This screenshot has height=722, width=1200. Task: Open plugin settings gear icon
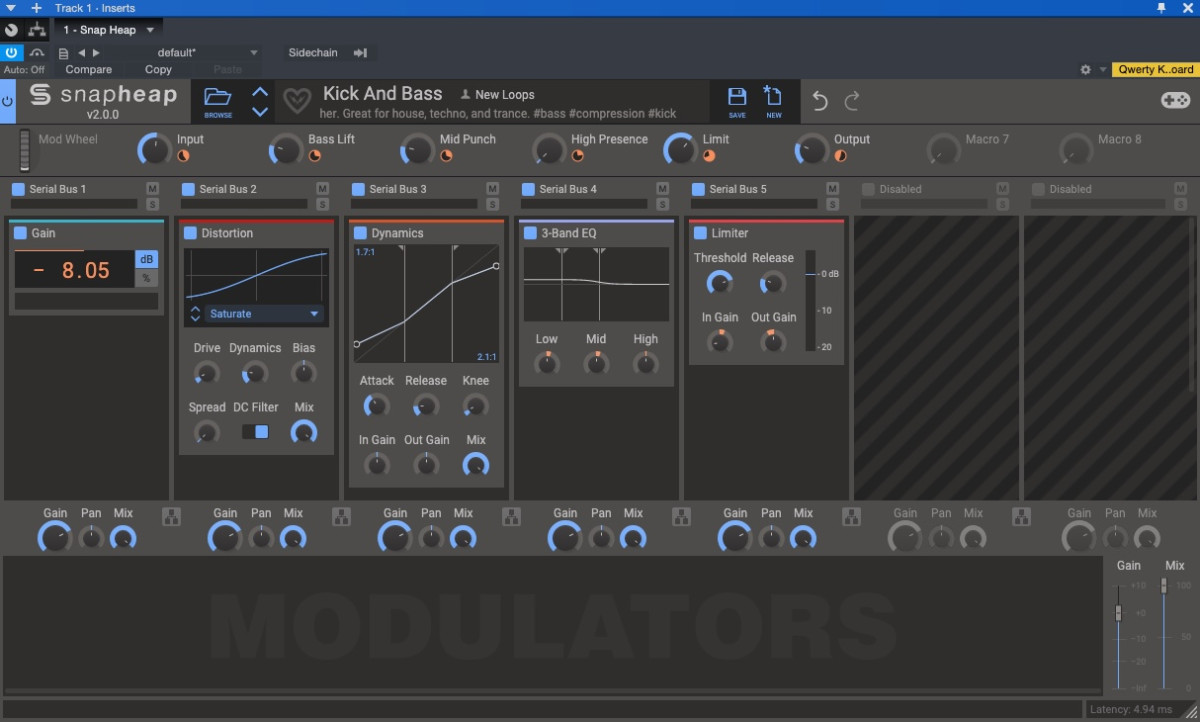coord(1086,70)
